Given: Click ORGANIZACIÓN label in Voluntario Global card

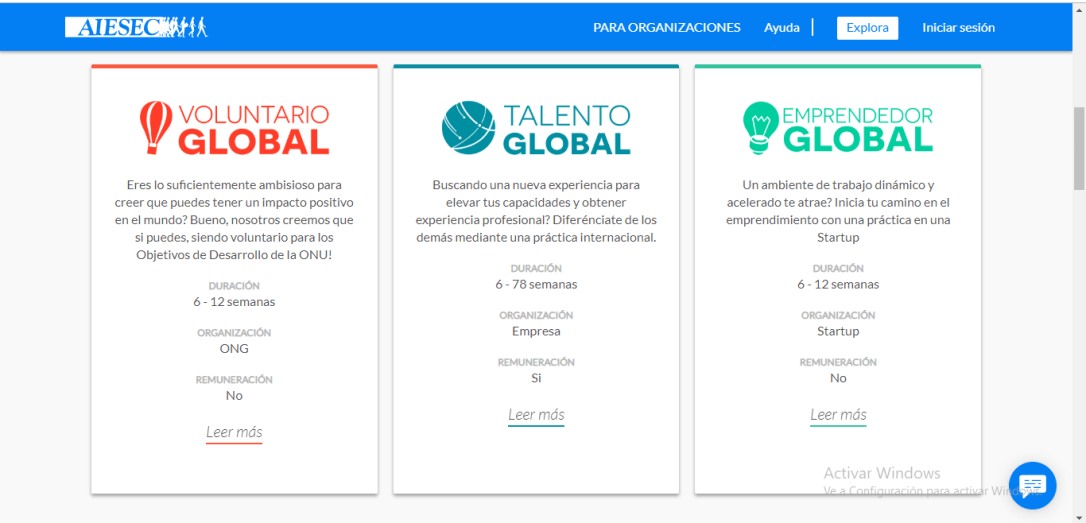Looking at the screenshot, I should coord(234,333).
